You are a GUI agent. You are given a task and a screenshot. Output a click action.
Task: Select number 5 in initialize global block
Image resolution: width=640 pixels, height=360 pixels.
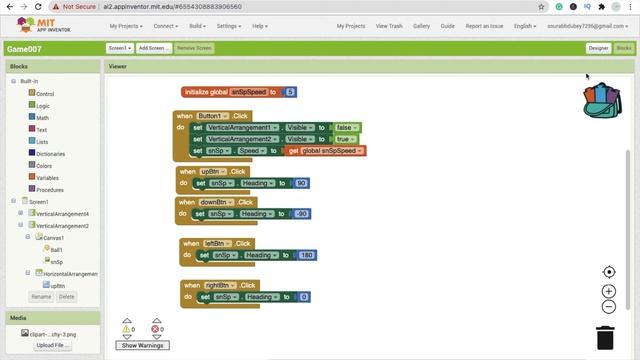point(290,92)
